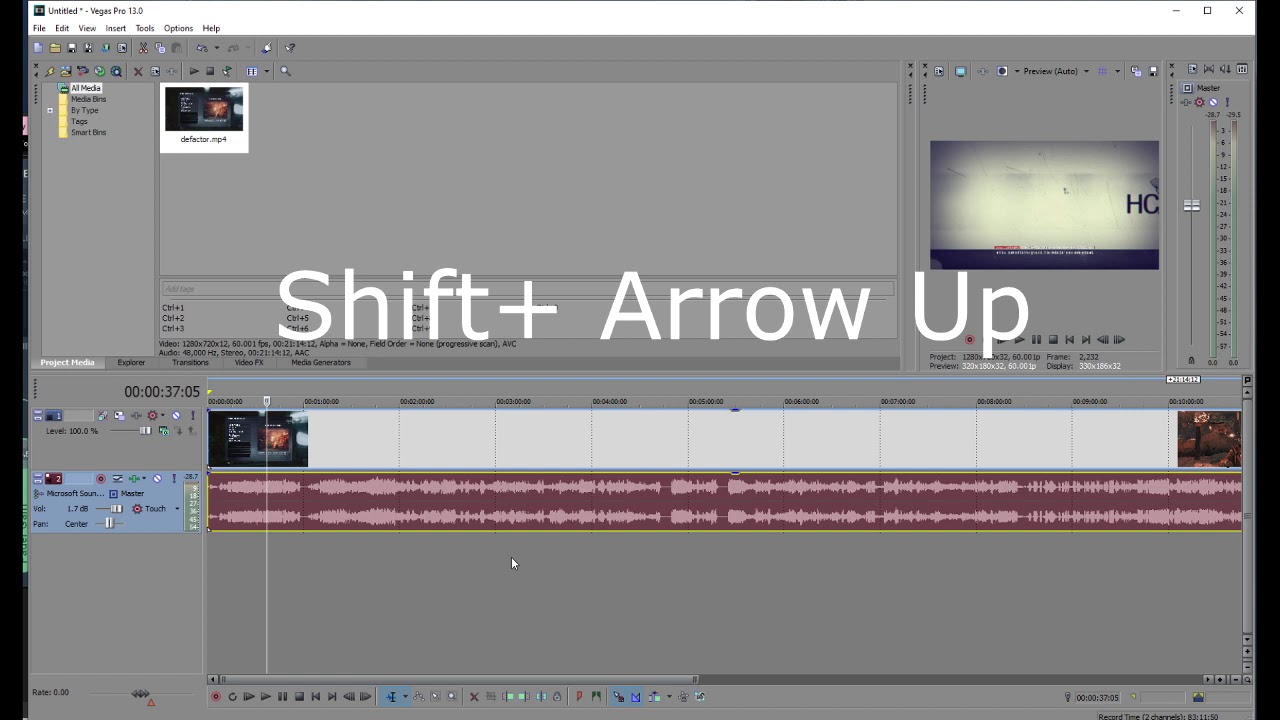1280x720 pixels.
Task: Mute audio track 2
Action: [157, 479]
